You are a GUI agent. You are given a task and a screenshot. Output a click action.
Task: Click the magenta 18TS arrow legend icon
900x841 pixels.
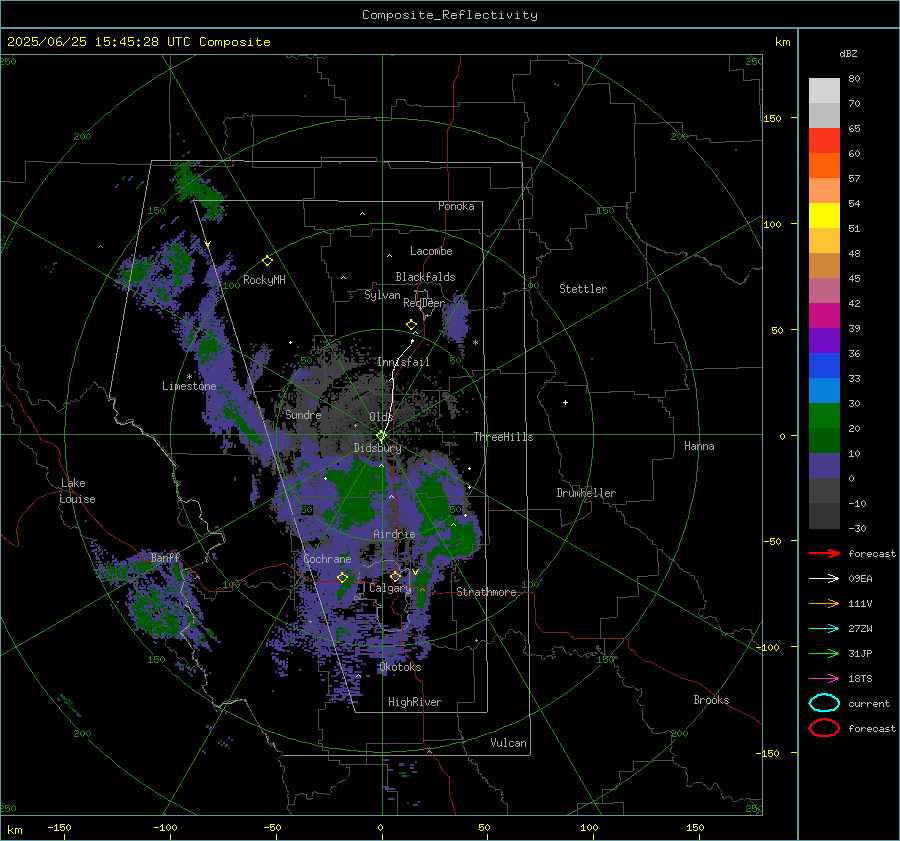pyautogui.click(x=824, y=679)
